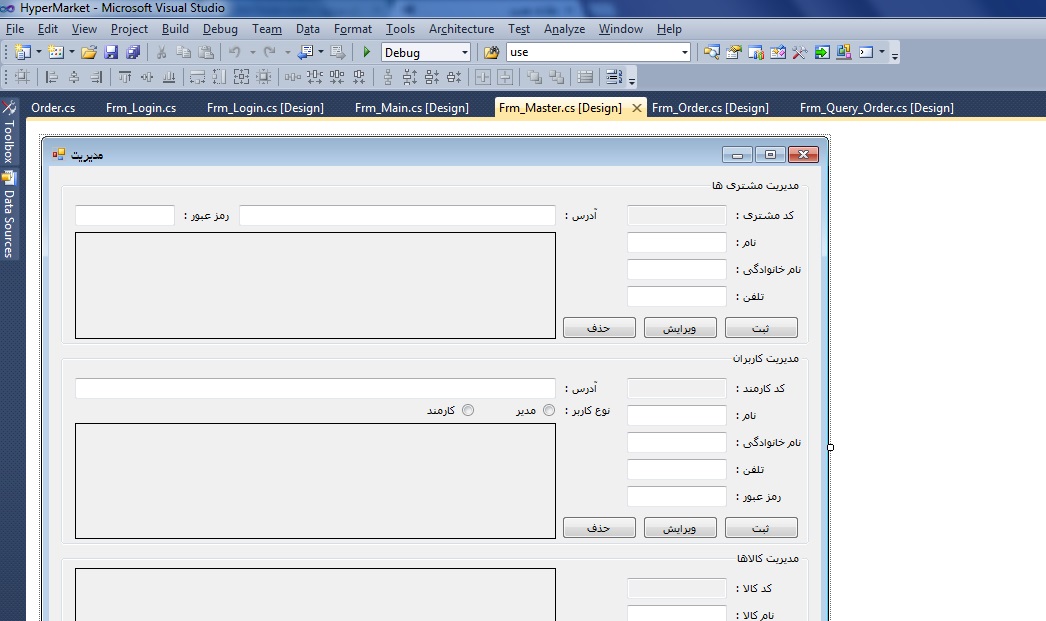Select the کارمند radio button
Image resolution: width=1046 pixels, height=621 pixels.
[467, 410]
